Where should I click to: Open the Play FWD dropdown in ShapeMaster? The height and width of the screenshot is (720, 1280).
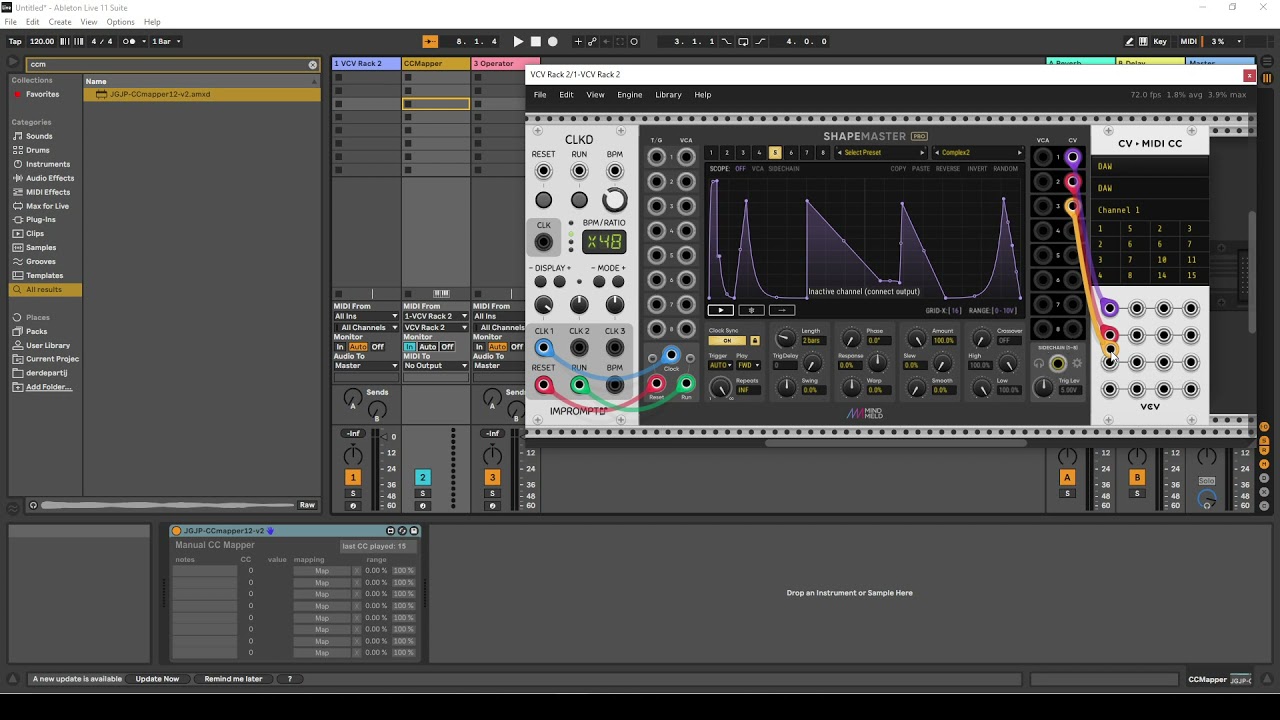[x=748, y=365]
